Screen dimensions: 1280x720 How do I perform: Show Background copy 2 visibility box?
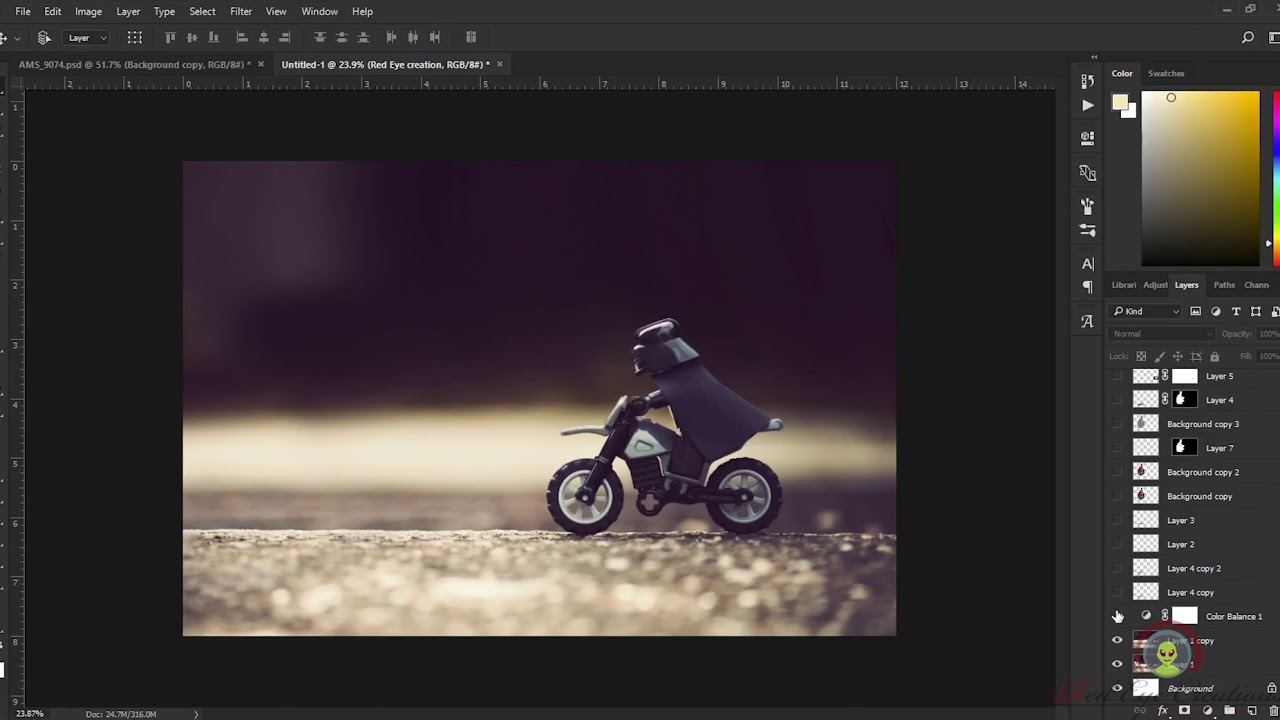click(1118, 472)
